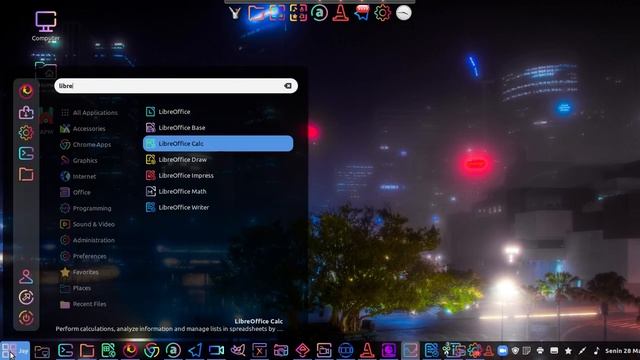
Task: Click the Y-shaped icon in the top dock
Action: 235,13
